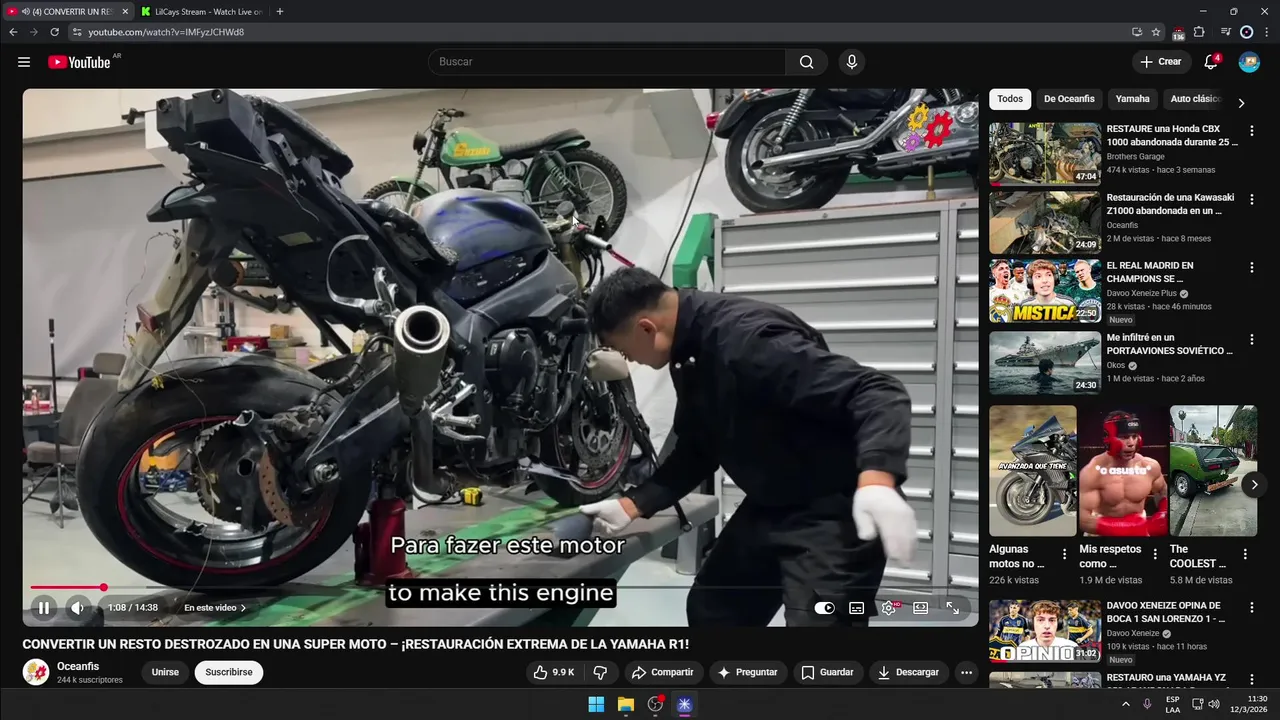Open the account avatar menu

pyautogui.click(x=1249, y=62)
